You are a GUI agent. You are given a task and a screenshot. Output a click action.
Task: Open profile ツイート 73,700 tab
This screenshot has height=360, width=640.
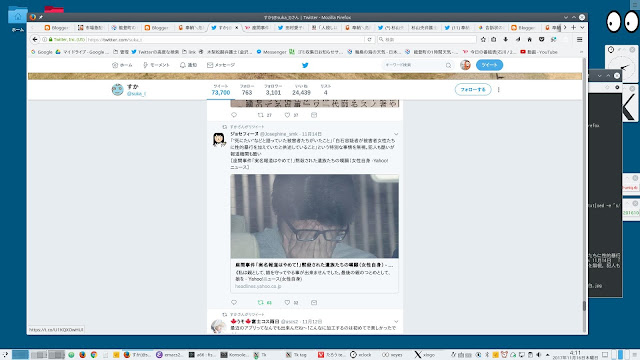221,90
